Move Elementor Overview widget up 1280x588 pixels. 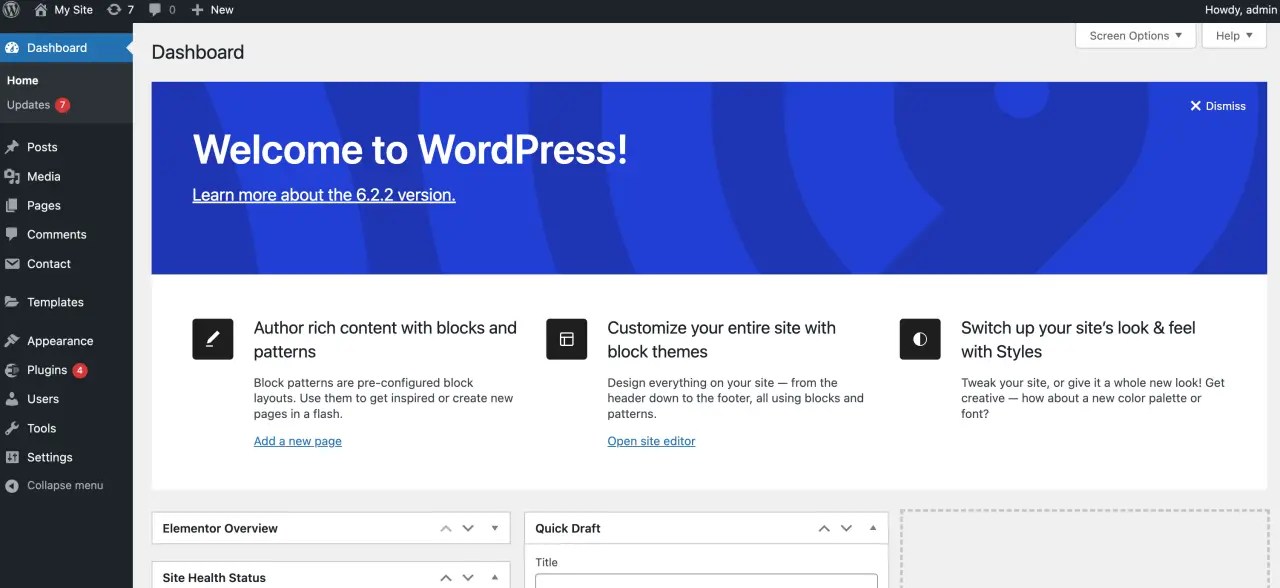point(446,528)
